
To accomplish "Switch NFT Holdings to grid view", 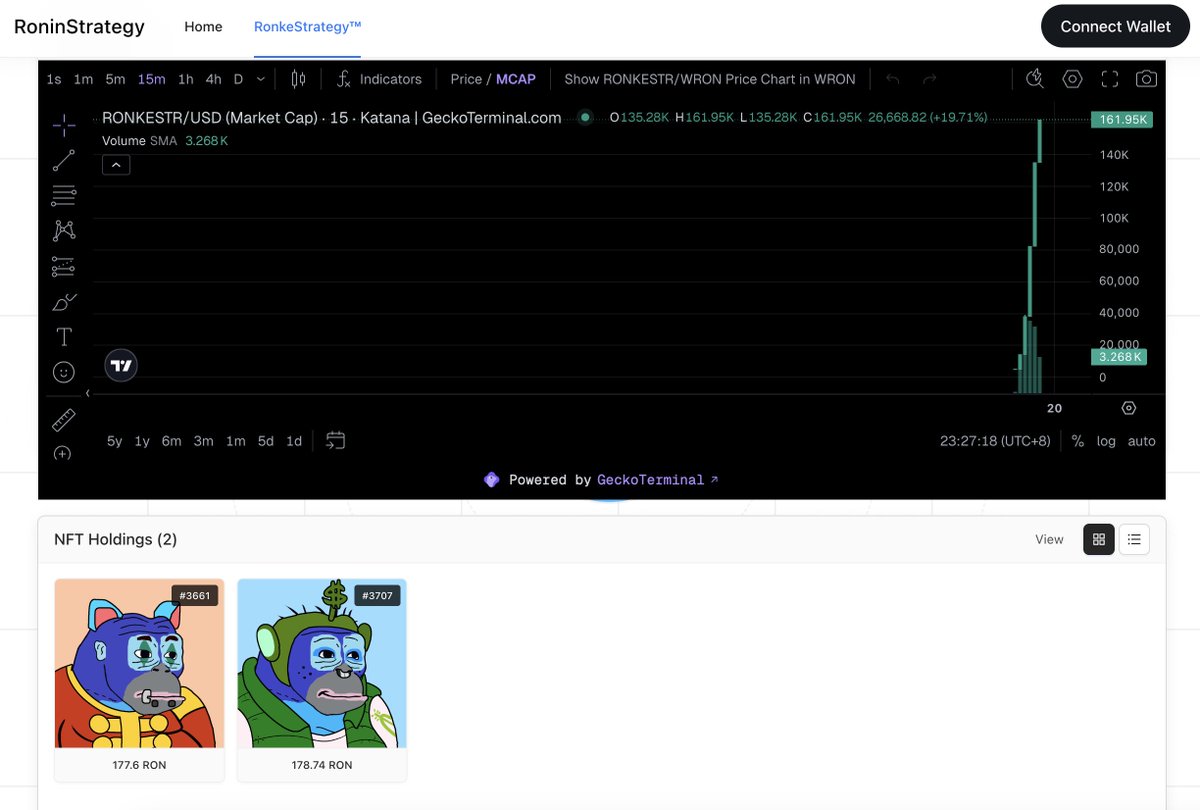I will coord(1099,539).
